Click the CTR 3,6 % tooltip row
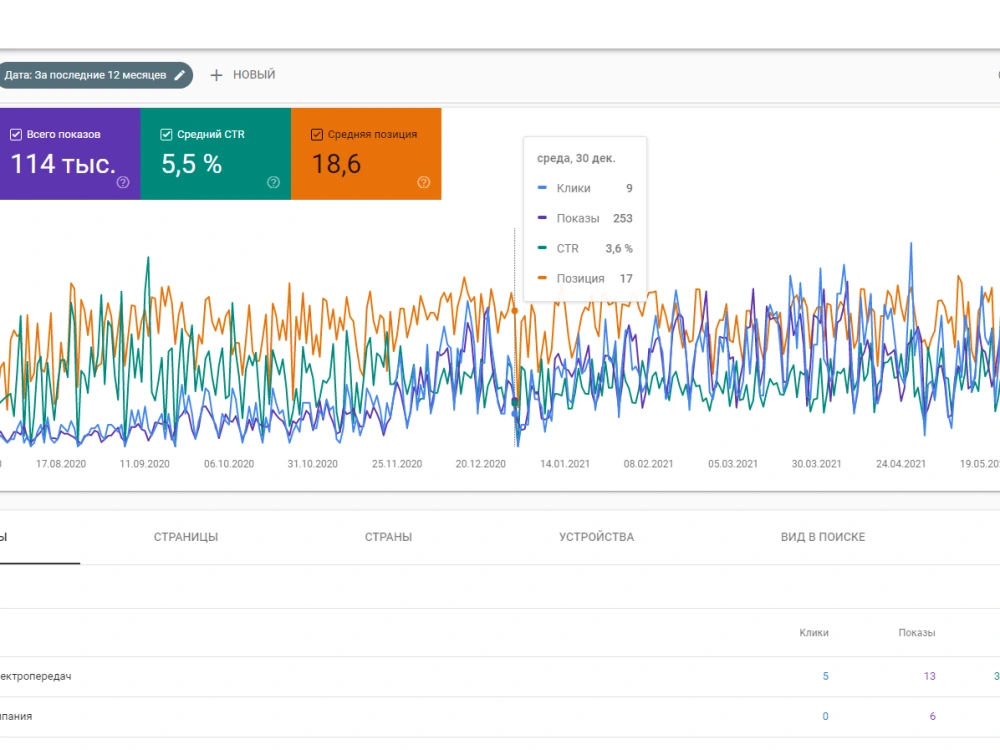The height and width of the screenshot is (750, 1000). coord(585,248)
